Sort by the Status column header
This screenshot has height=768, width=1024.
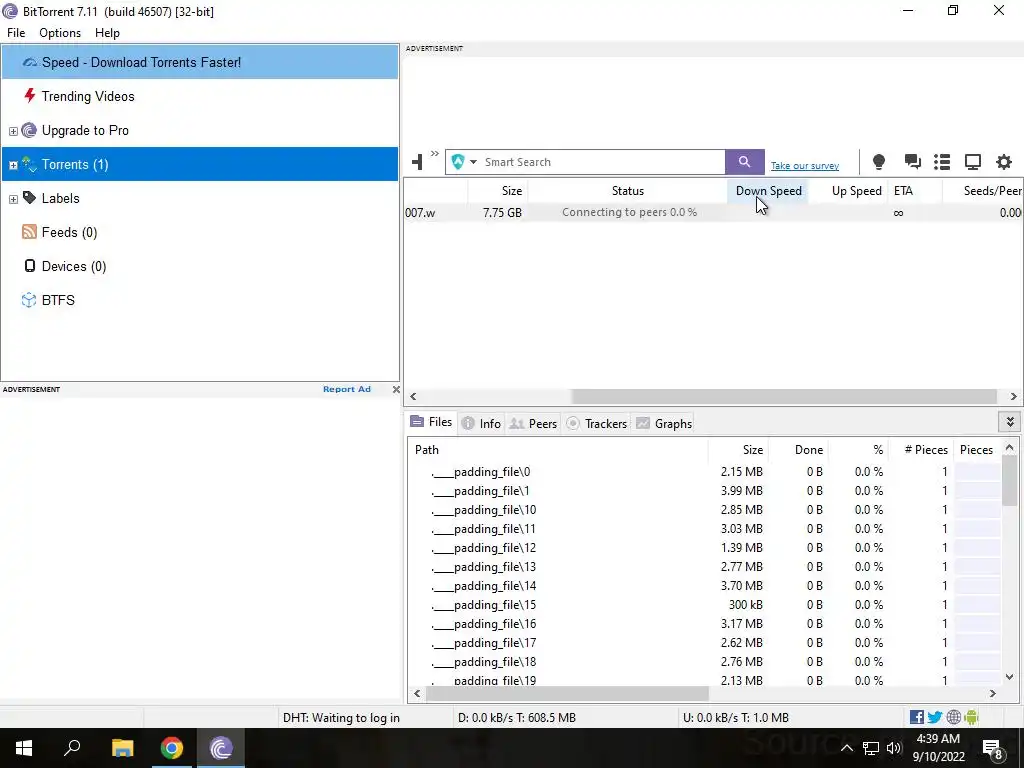pos(628,191)
